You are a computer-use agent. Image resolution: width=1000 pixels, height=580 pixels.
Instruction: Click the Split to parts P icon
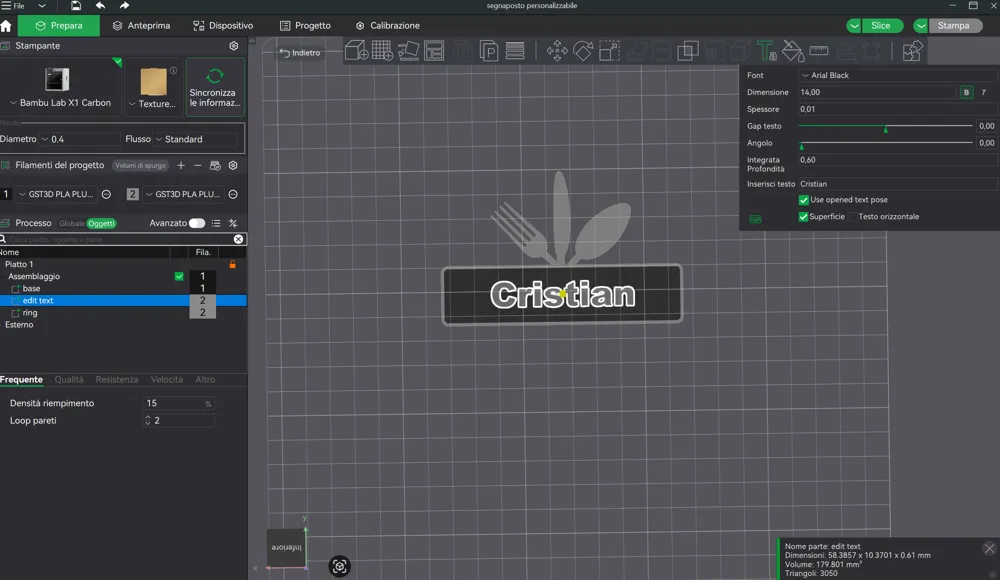click(489, 50)
